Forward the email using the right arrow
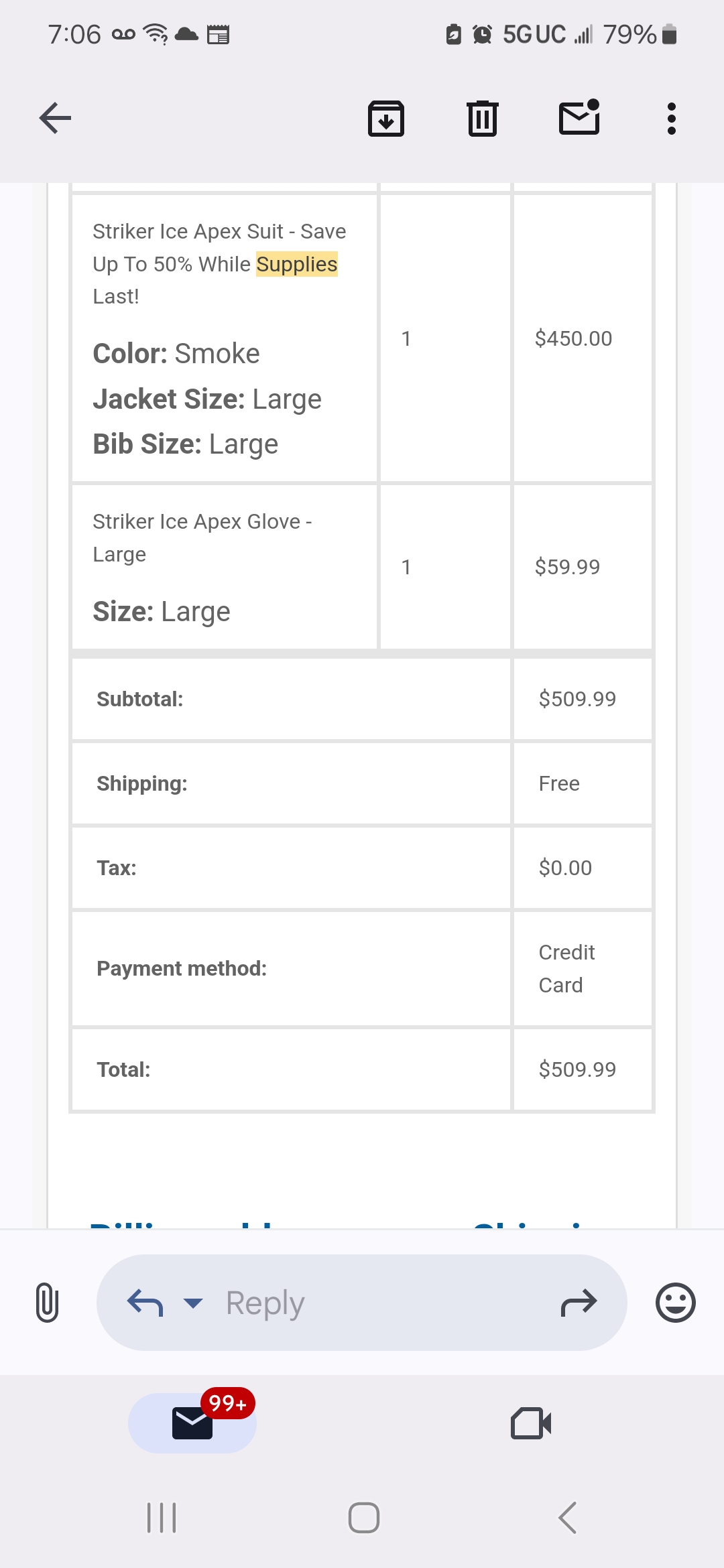Screen dimensions: 724x1568 tap(579, 1303)
